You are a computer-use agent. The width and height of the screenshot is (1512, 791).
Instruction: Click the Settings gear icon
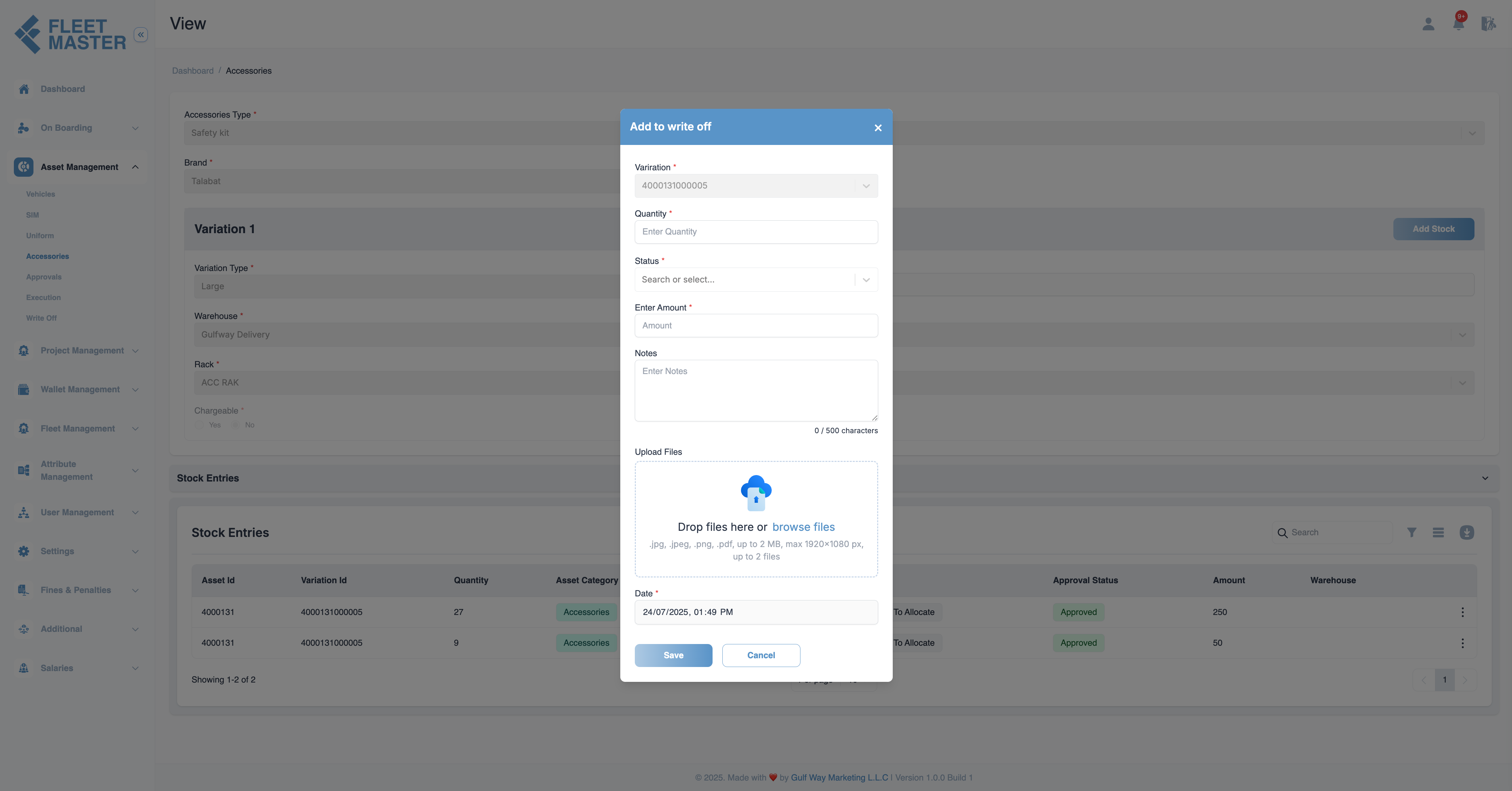point(23,551)
